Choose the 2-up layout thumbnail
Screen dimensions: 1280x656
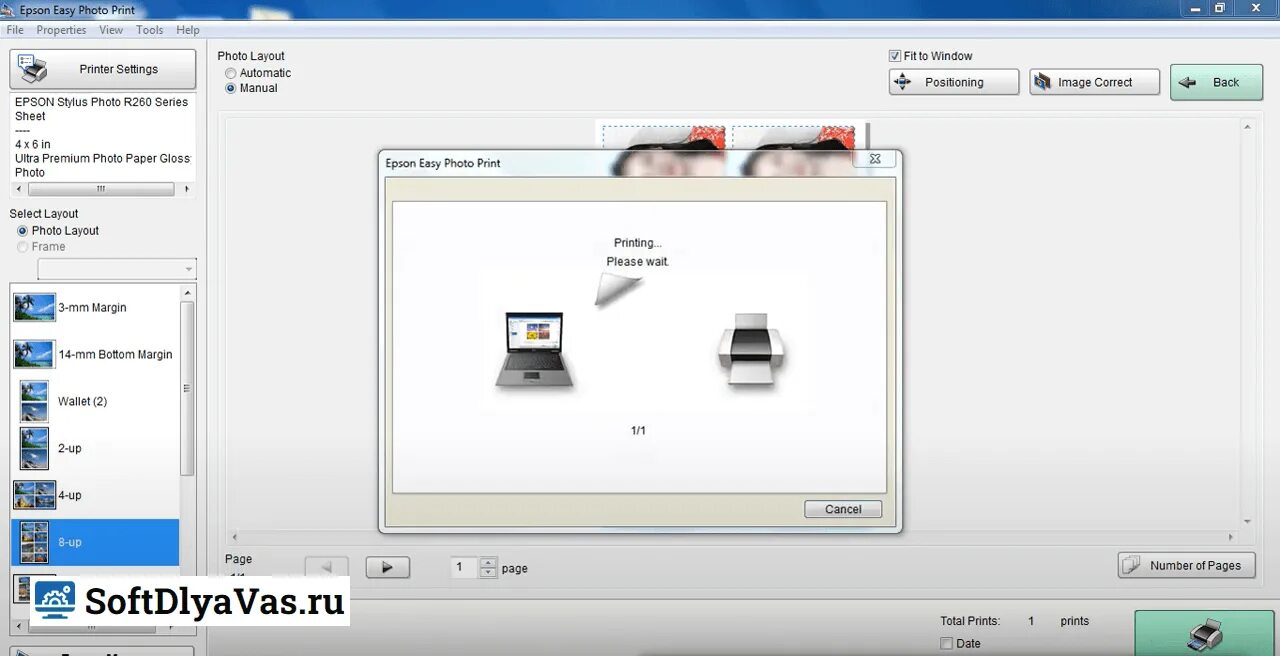(x=34, y=448)
